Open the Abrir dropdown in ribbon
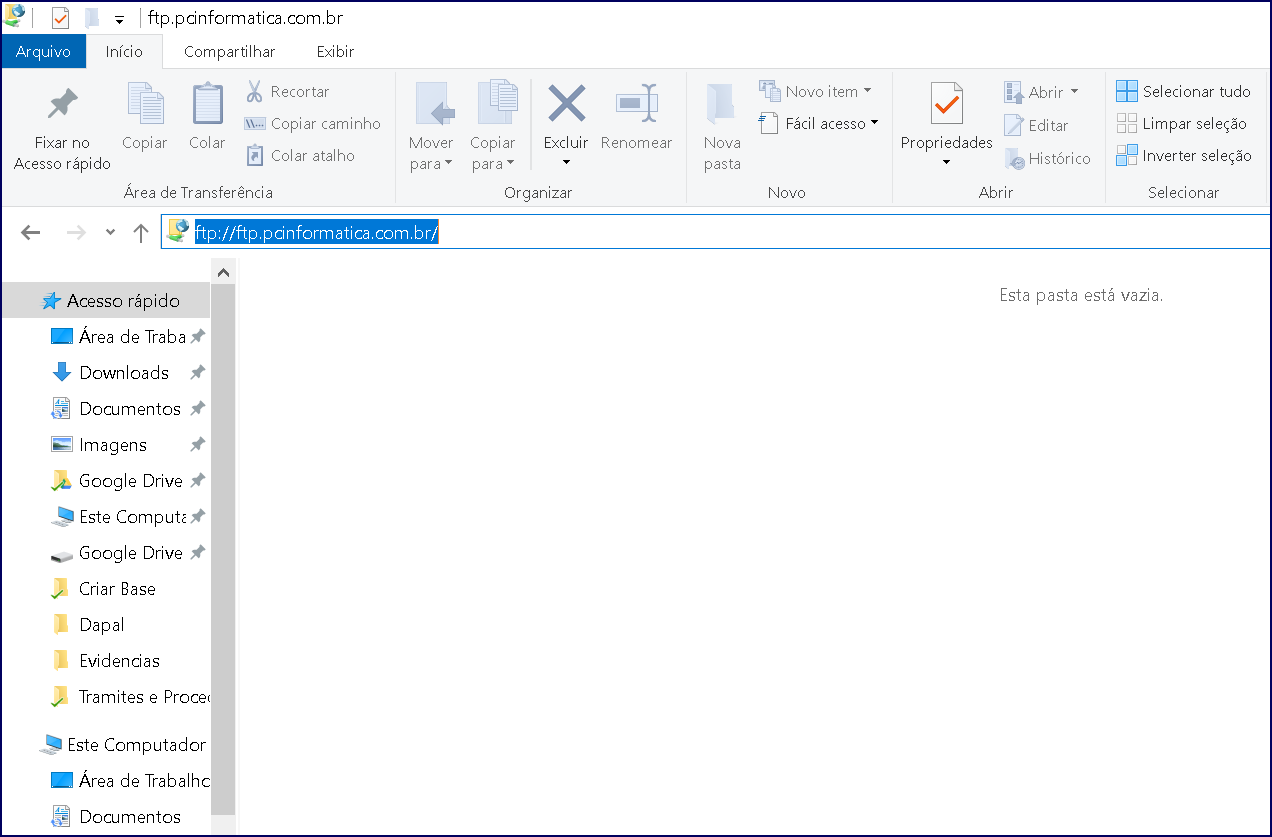The width and height of the screenshot is (1272, 837). point(1042,92)
